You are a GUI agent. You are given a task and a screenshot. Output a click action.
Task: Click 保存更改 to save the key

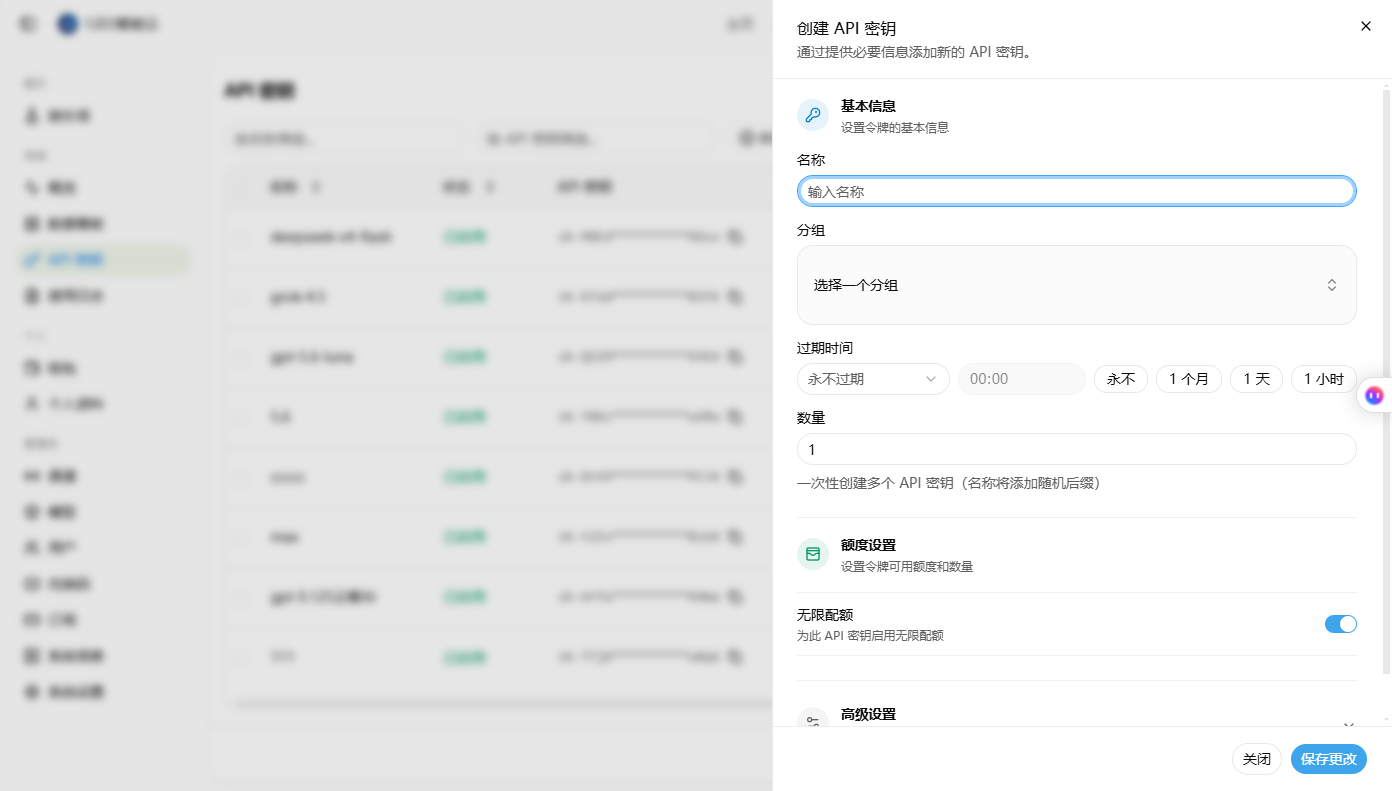pos(1328,759)
